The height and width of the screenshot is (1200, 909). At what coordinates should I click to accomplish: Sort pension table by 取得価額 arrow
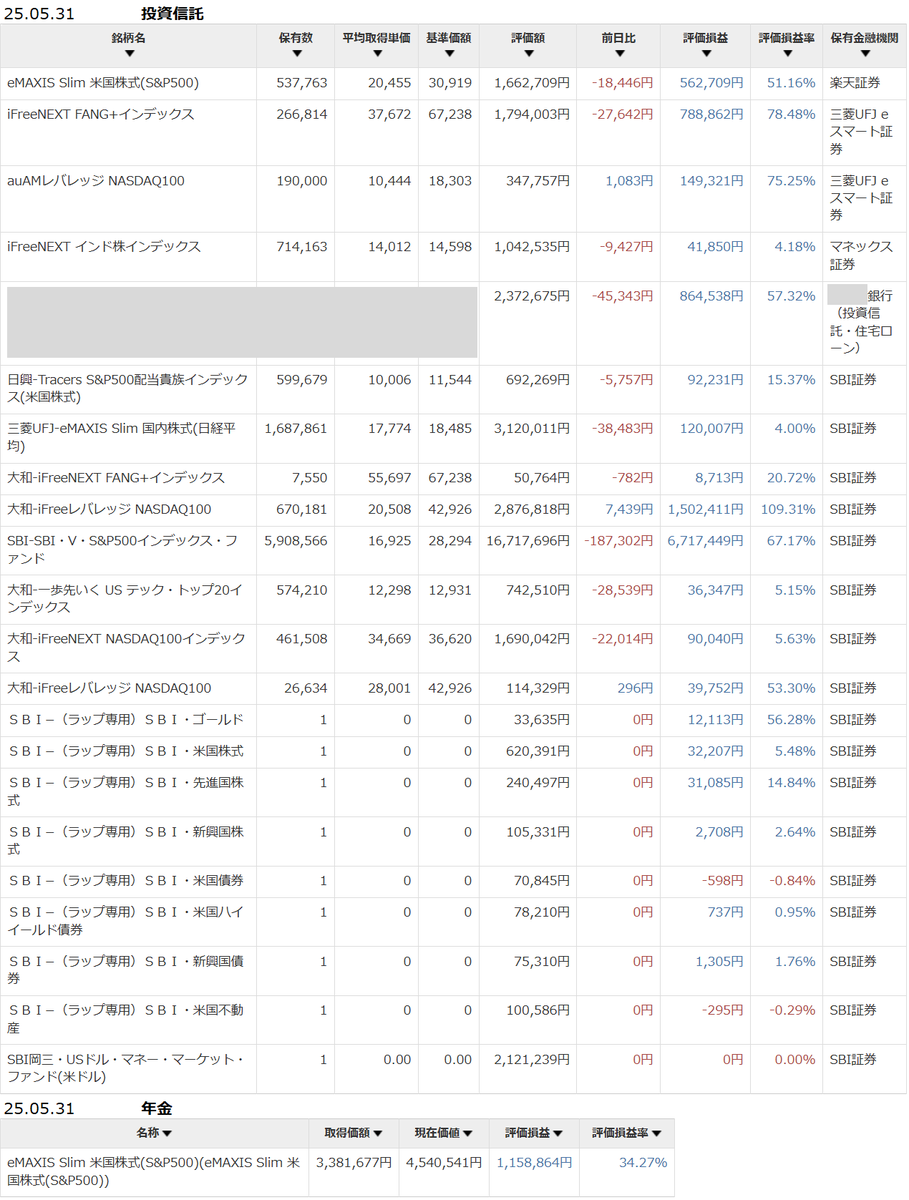click(378, 1133)
